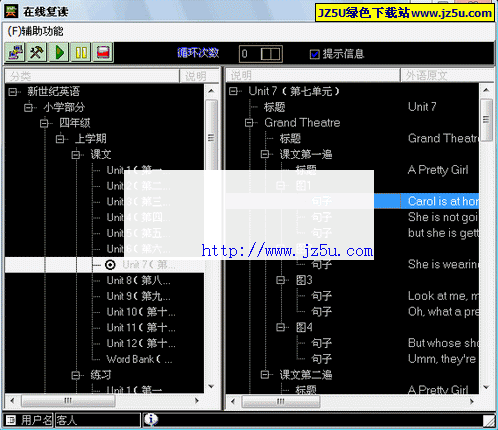The image size is (498, 430).
Task: Click the 外语原文 column header
Action: [x=447, y=76]
